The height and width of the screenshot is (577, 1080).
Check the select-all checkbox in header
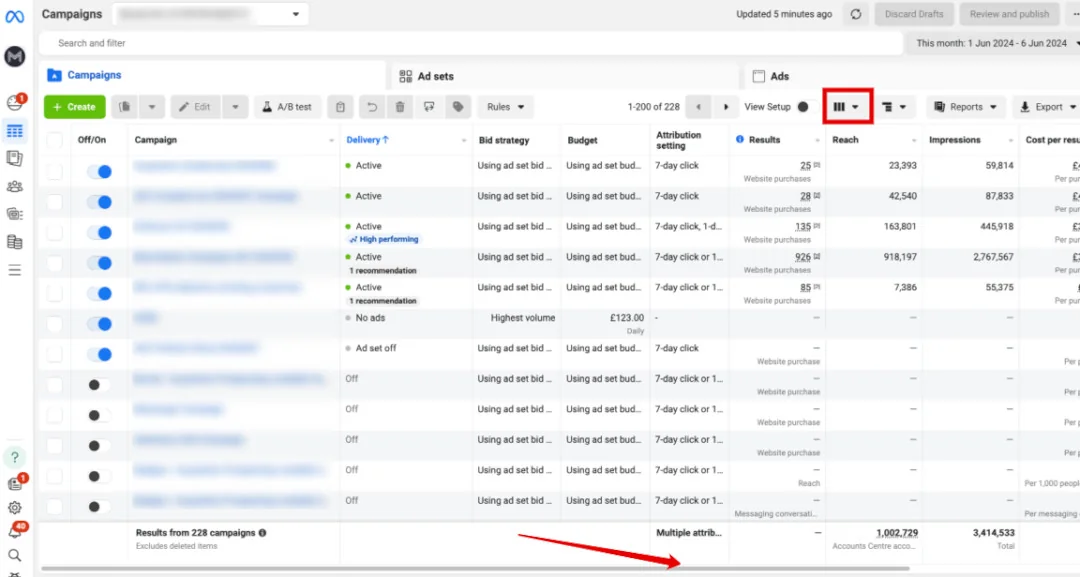pyautogui.click(x=54, y=140)
